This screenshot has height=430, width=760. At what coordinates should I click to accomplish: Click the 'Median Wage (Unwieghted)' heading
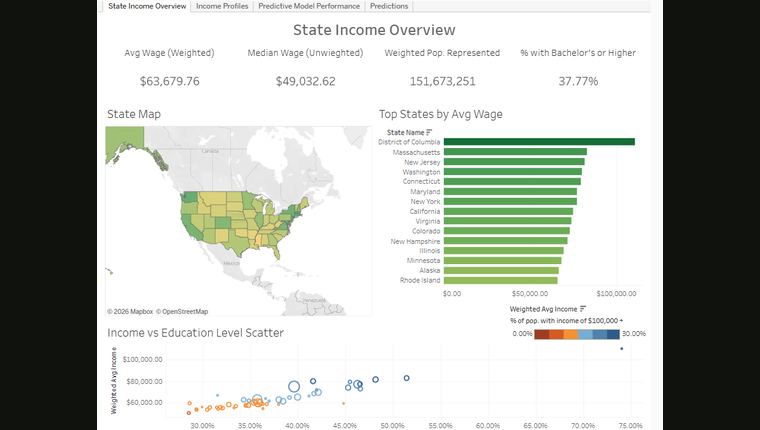pos(305,53)
